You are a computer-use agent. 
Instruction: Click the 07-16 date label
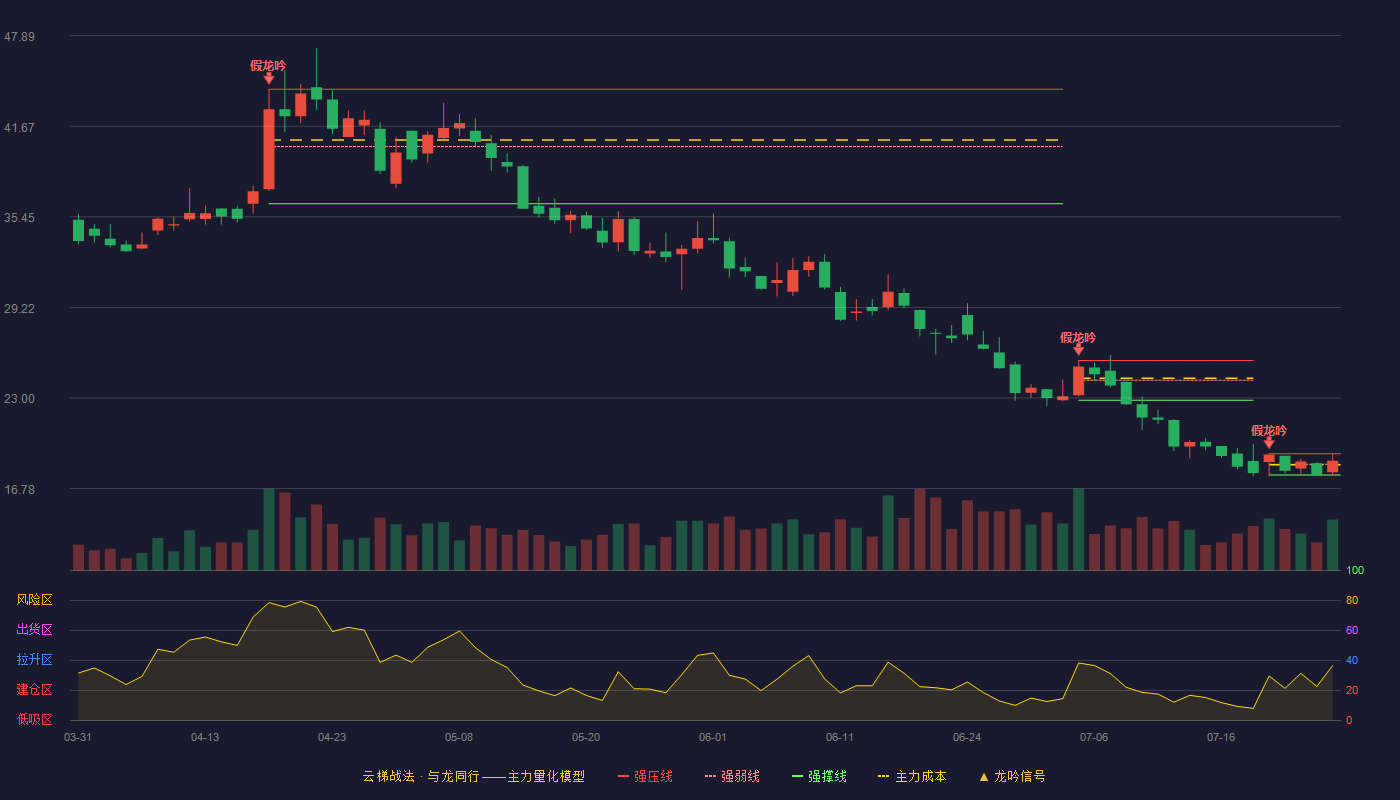(1221, 737)
